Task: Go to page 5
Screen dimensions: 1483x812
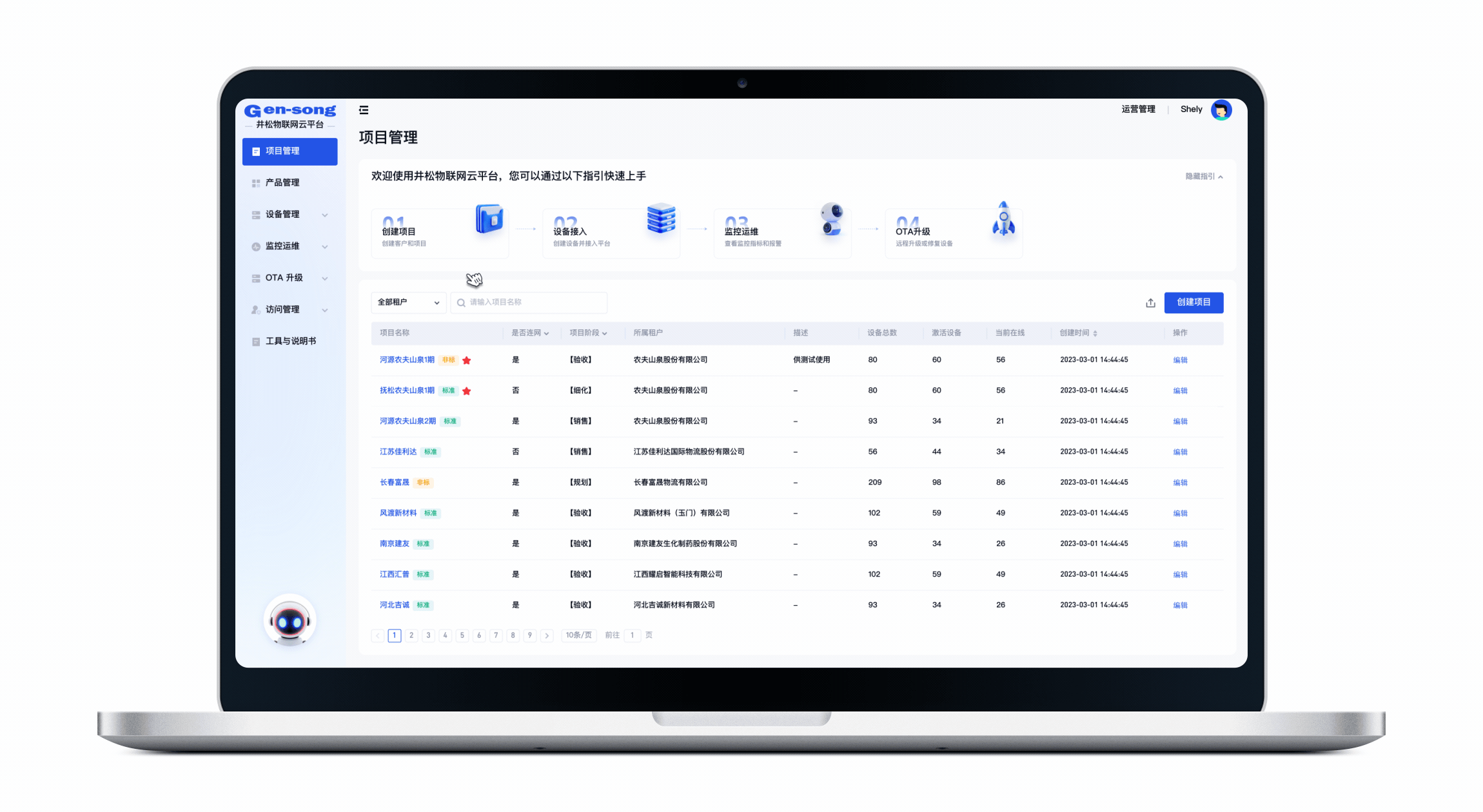Action: tap(462, 635)
